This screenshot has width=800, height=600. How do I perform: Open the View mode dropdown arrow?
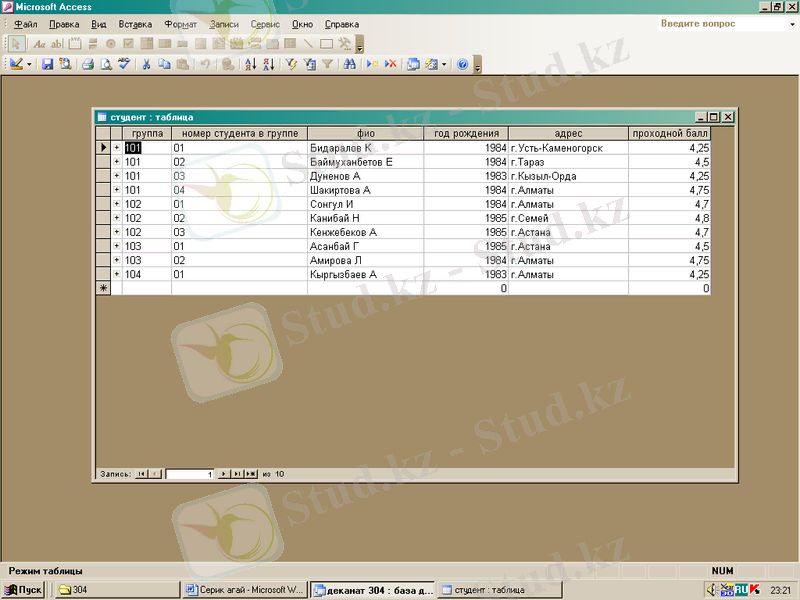coord(30,64)
